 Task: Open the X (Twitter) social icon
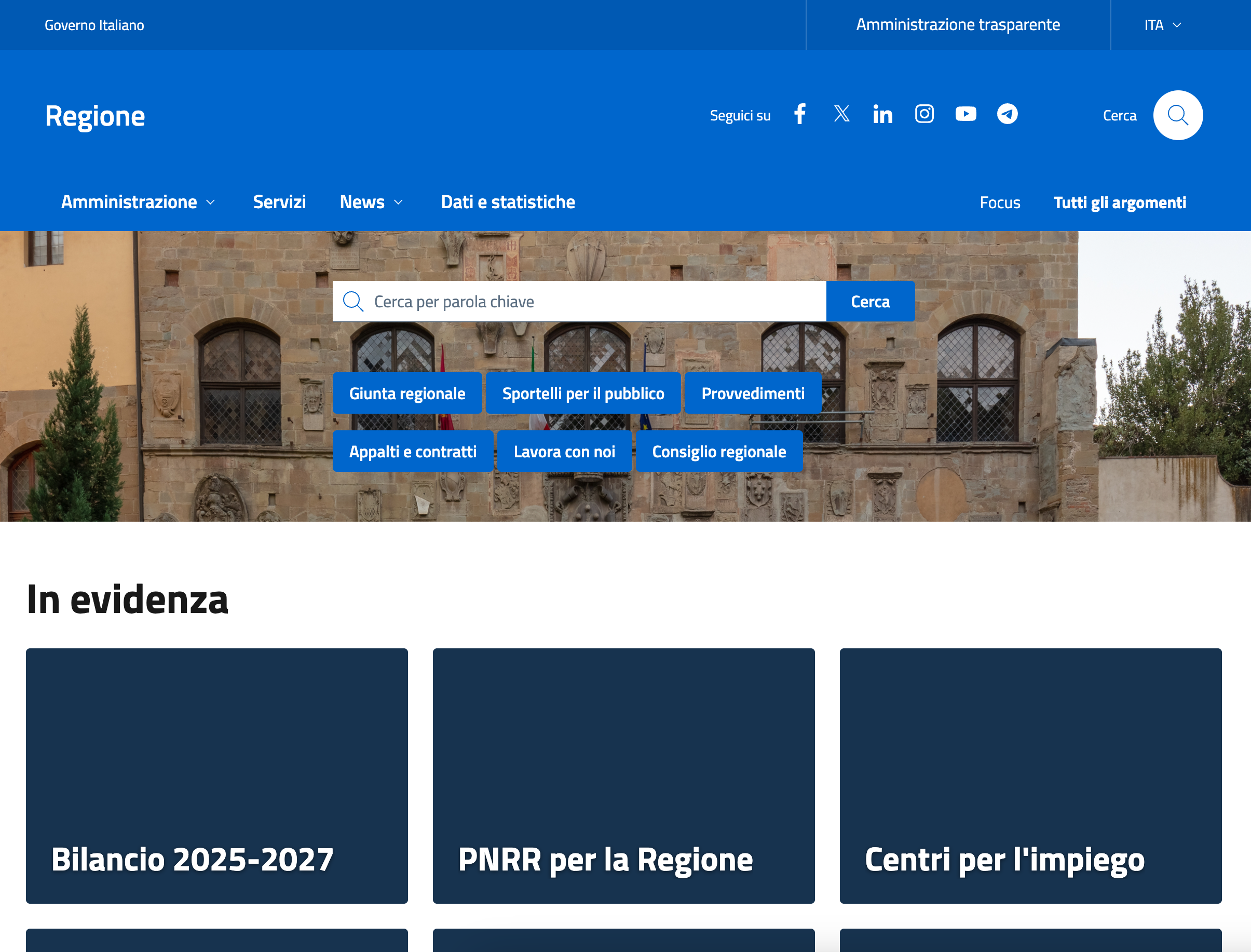tap(841, 115)
